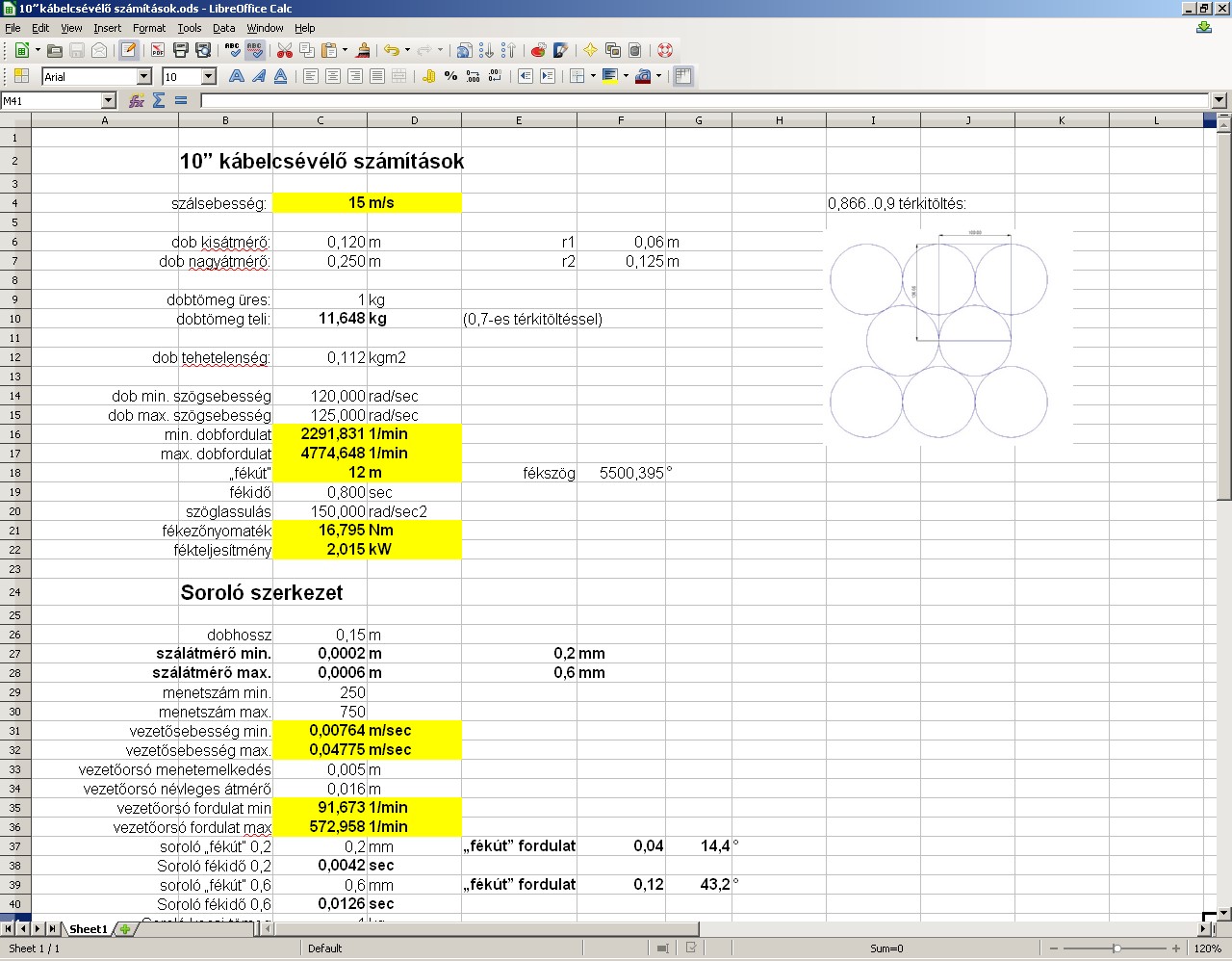Click the Export as PDF icon
Viewport: 1232px width, 961px height.
pos(158,50)
